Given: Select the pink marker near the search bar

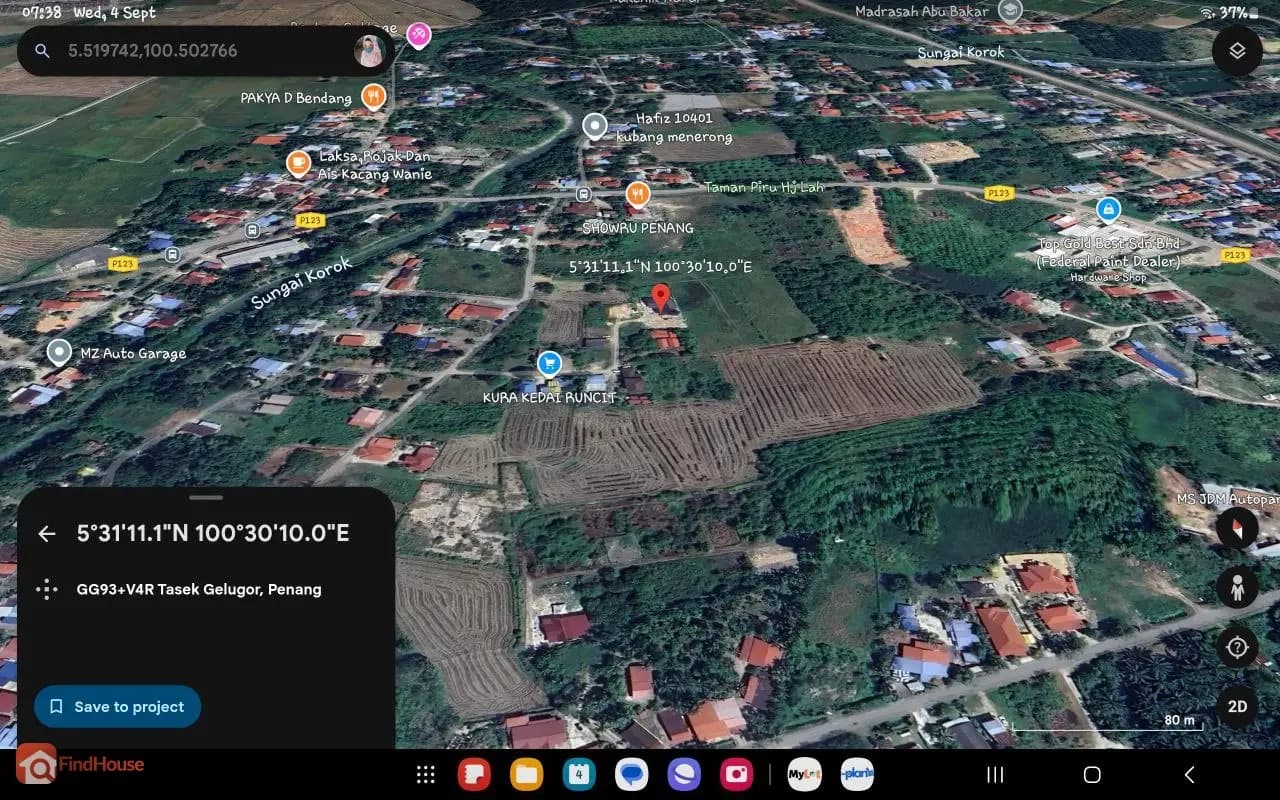Looking at the screenshot, I should pos(419,34).
